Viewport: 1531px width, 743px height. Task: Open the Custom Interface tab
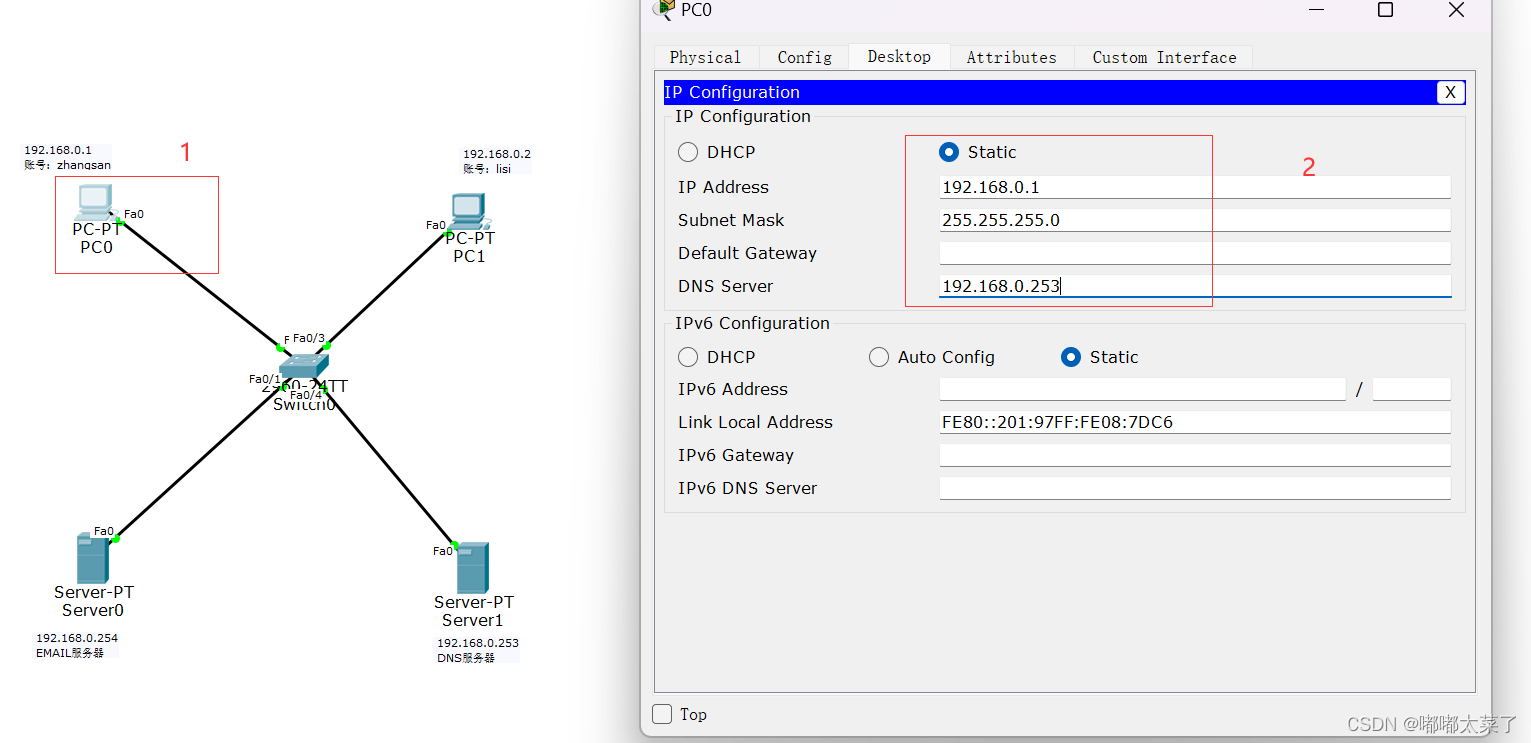click(1164, 57)
